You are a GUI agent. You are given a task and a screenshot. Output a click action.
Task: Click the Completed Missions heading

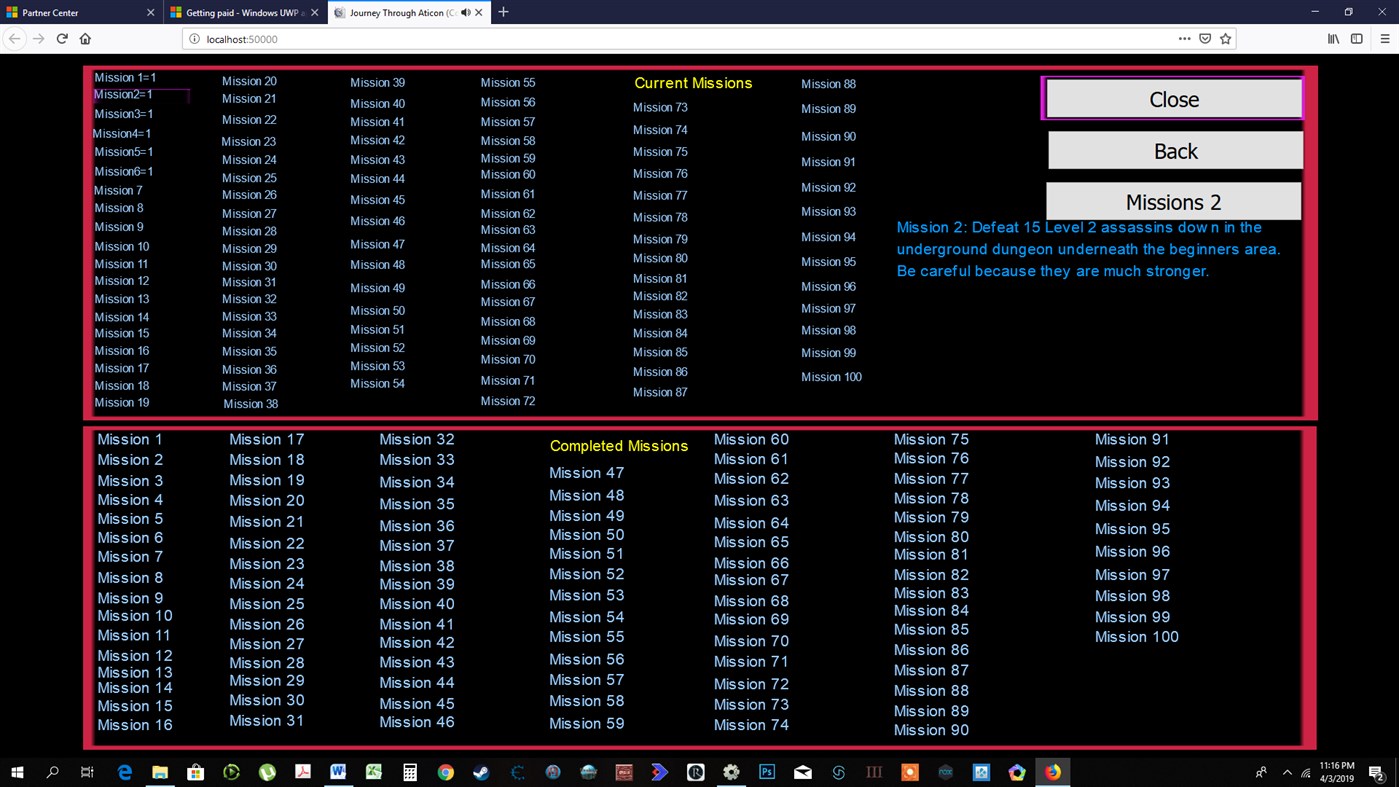pyautogui.click(x=619, y=446)
